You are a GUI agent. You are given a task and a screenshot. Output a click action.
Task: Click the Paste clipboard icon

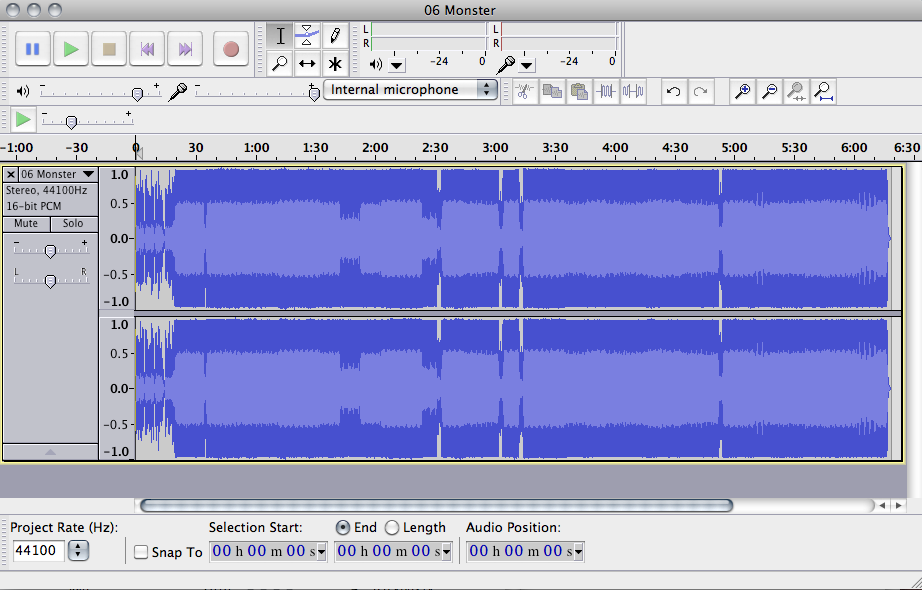(x=579, y=91)
